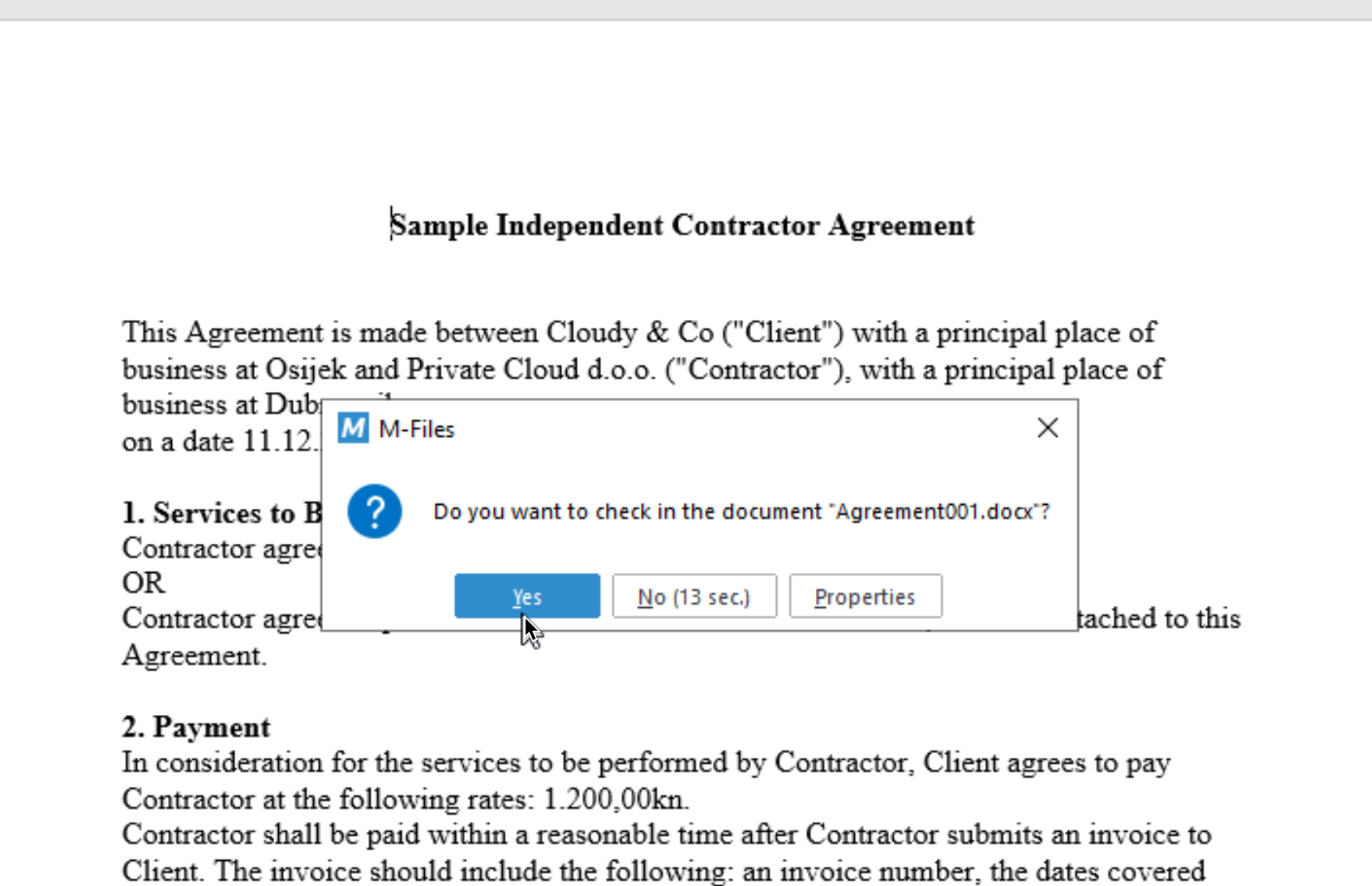Click the 'OR' line in the document

click(x=143, y=583)
